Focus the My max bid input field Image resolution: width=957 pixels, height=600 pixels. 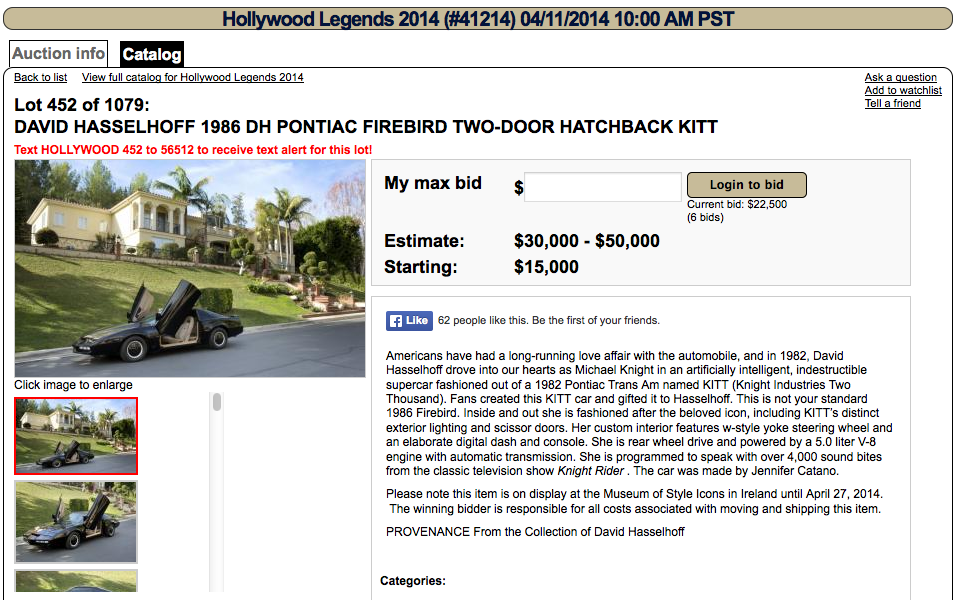point(603,187)
